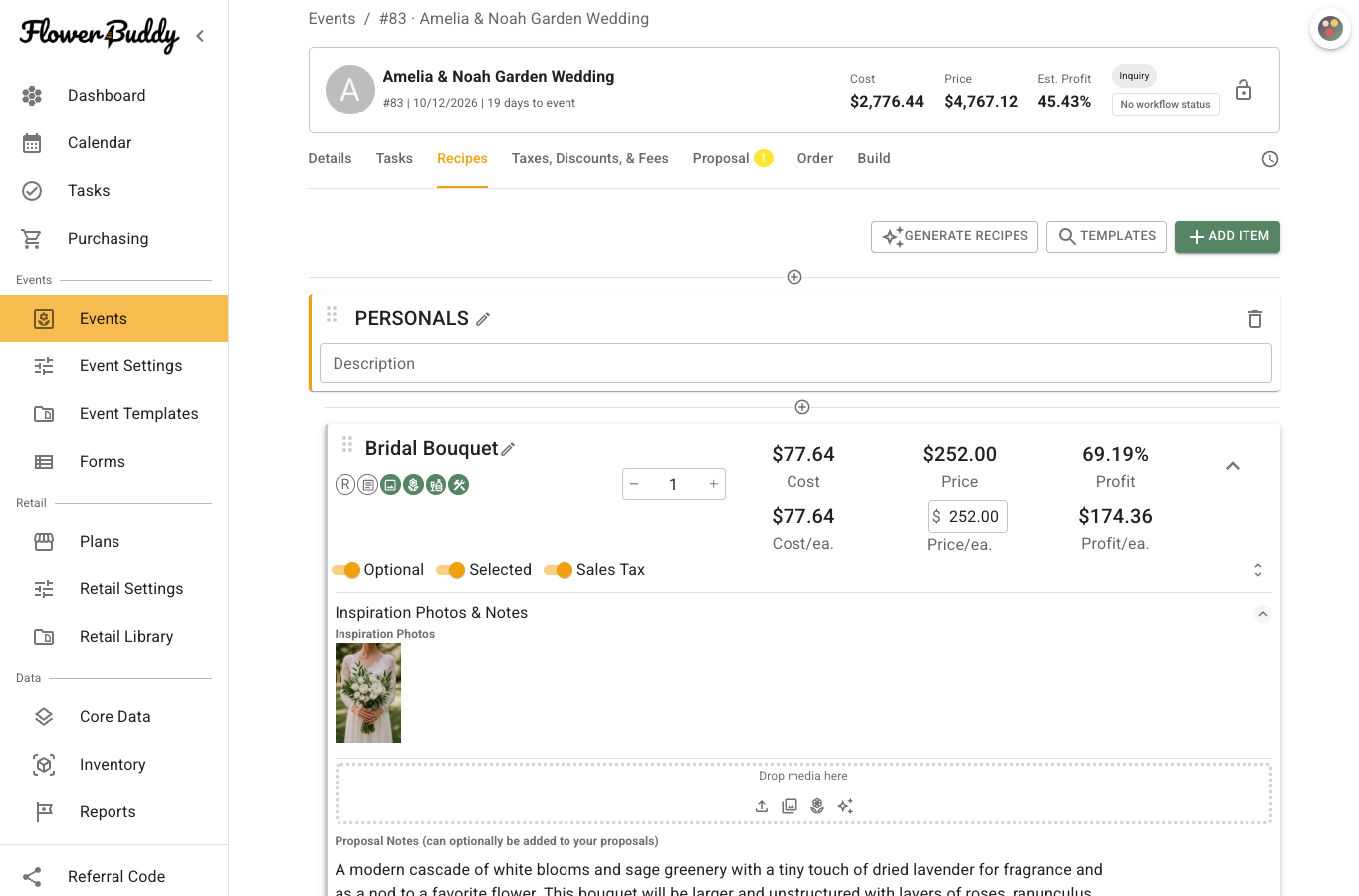This screenshot has width=1359, height=896.
Task: Open Purchasing in the sidebar
Action: tap(113, 239)
